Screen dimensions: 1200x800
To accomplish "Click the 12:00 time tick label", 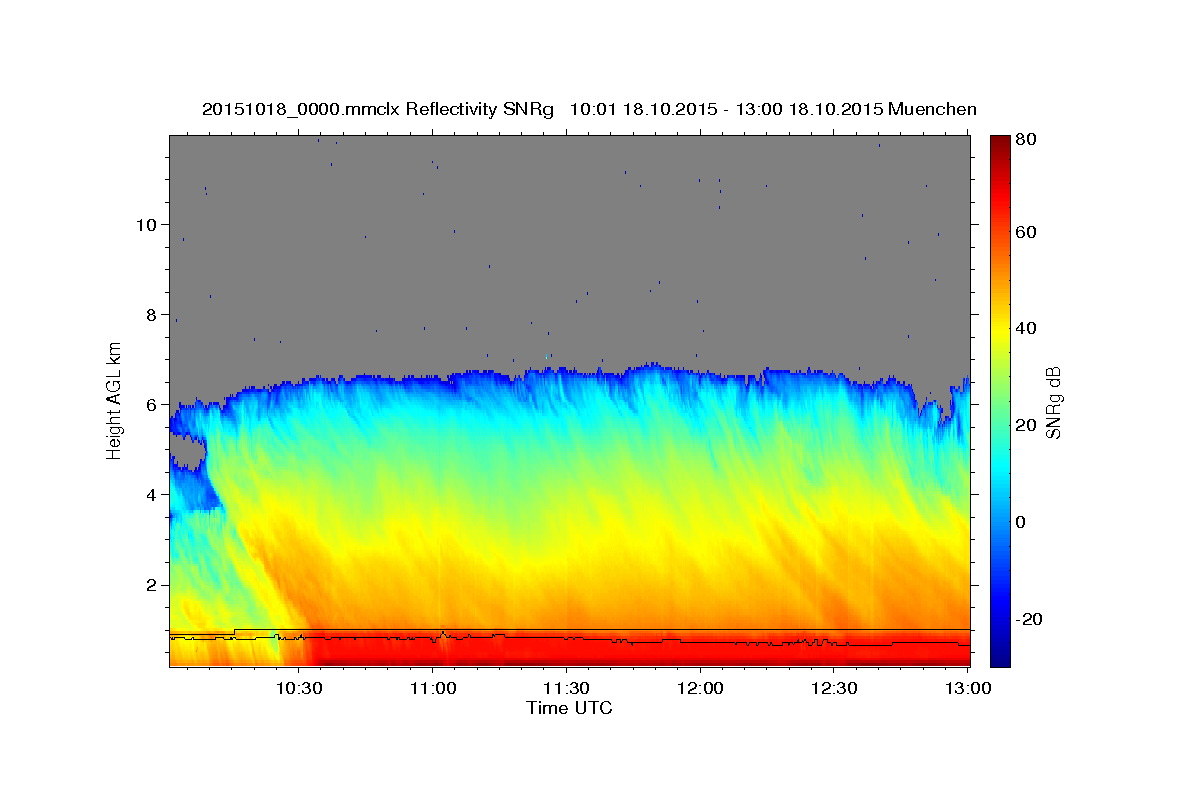I will coord(700,688).
